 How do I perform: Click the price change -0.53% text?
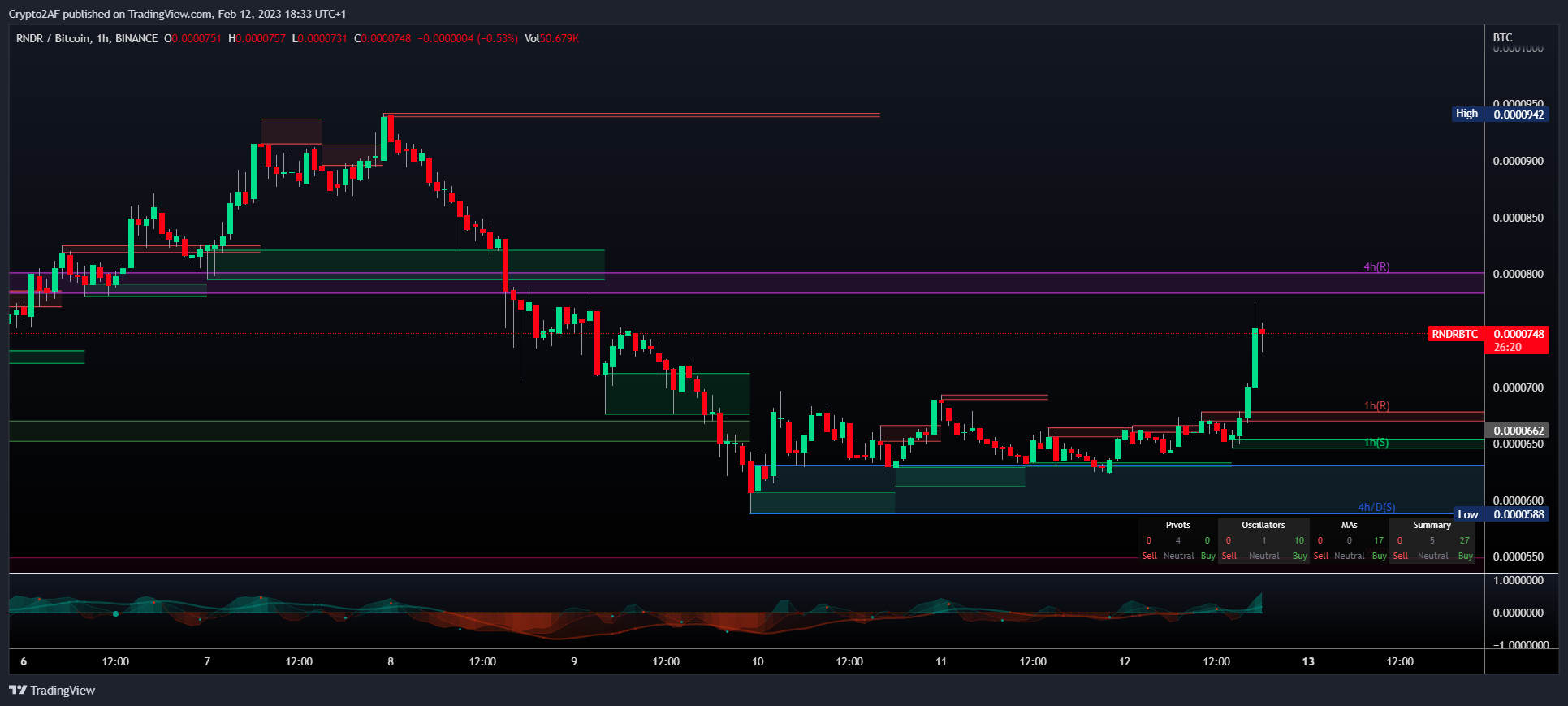[497, 38]
